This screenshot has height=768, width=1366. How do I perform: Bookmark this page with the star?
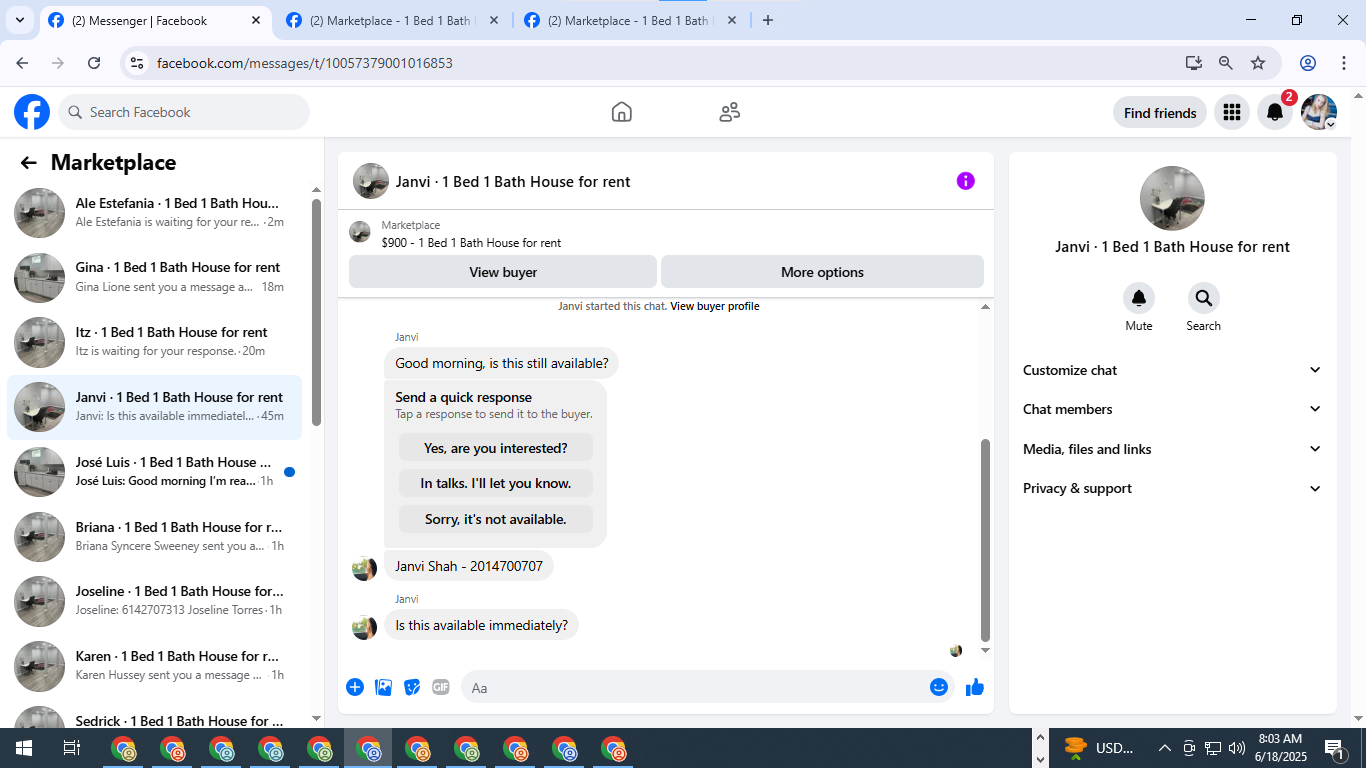click(1258, 63)
